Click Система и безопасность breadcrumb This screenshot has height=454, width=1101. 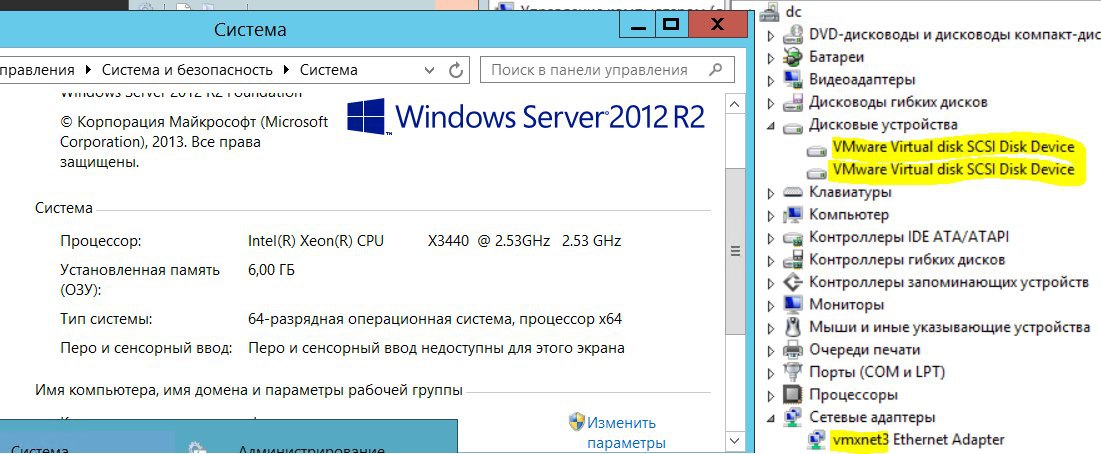[187, 69]
